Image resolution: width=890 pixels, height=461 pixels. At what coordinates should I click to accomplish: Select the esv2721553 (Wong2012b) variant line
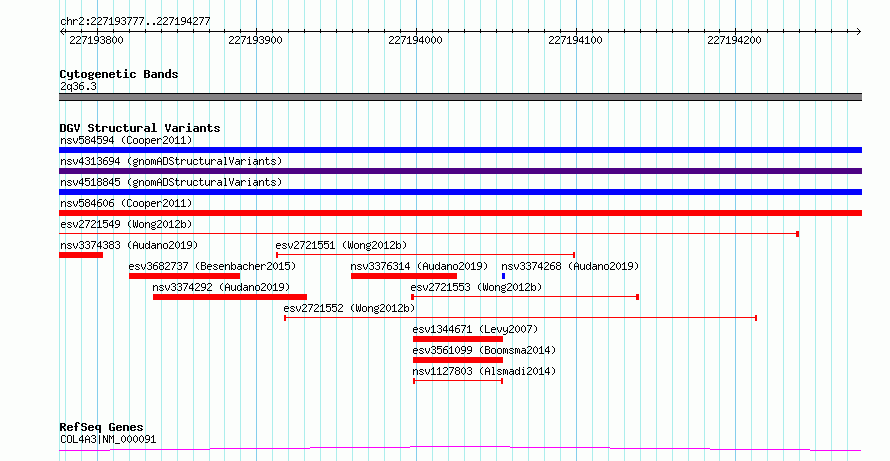(x=525, y=297)
